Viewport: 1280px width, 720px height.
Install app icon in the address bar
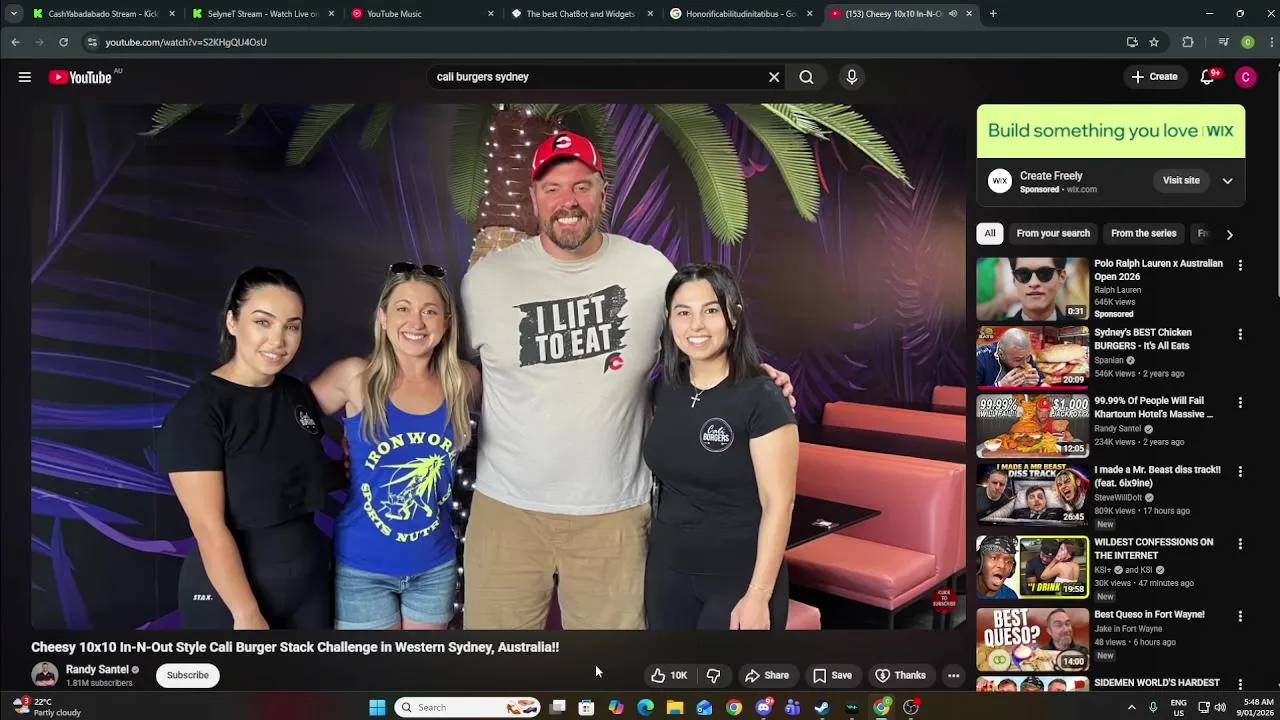tap(1132, 42)
